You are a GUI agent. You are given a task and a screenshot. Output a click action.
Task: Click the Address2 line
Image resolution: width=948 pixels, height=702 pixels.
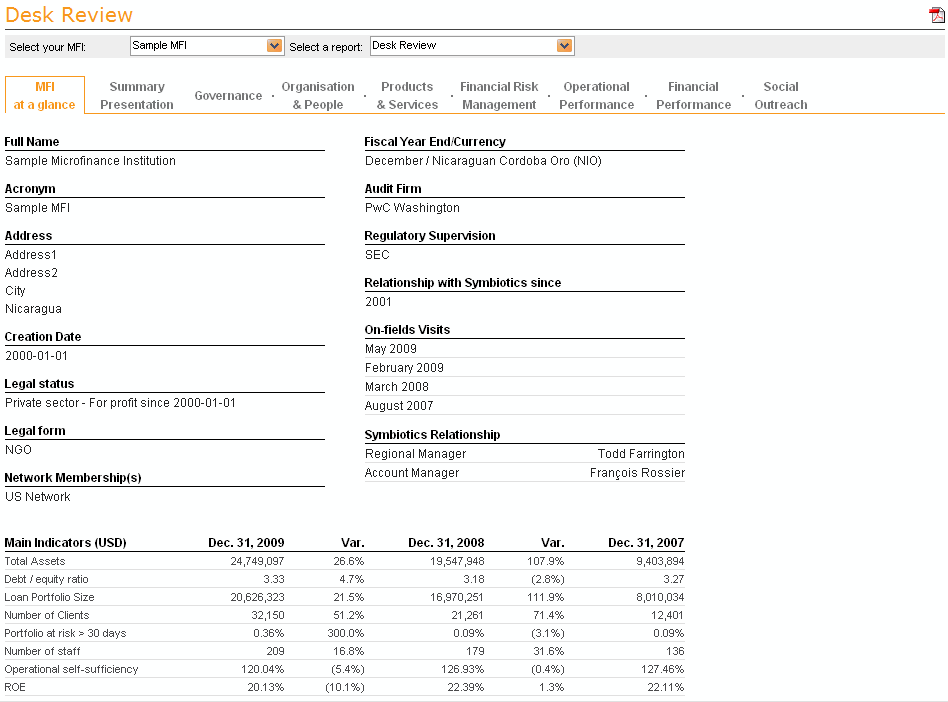point(31,273)
